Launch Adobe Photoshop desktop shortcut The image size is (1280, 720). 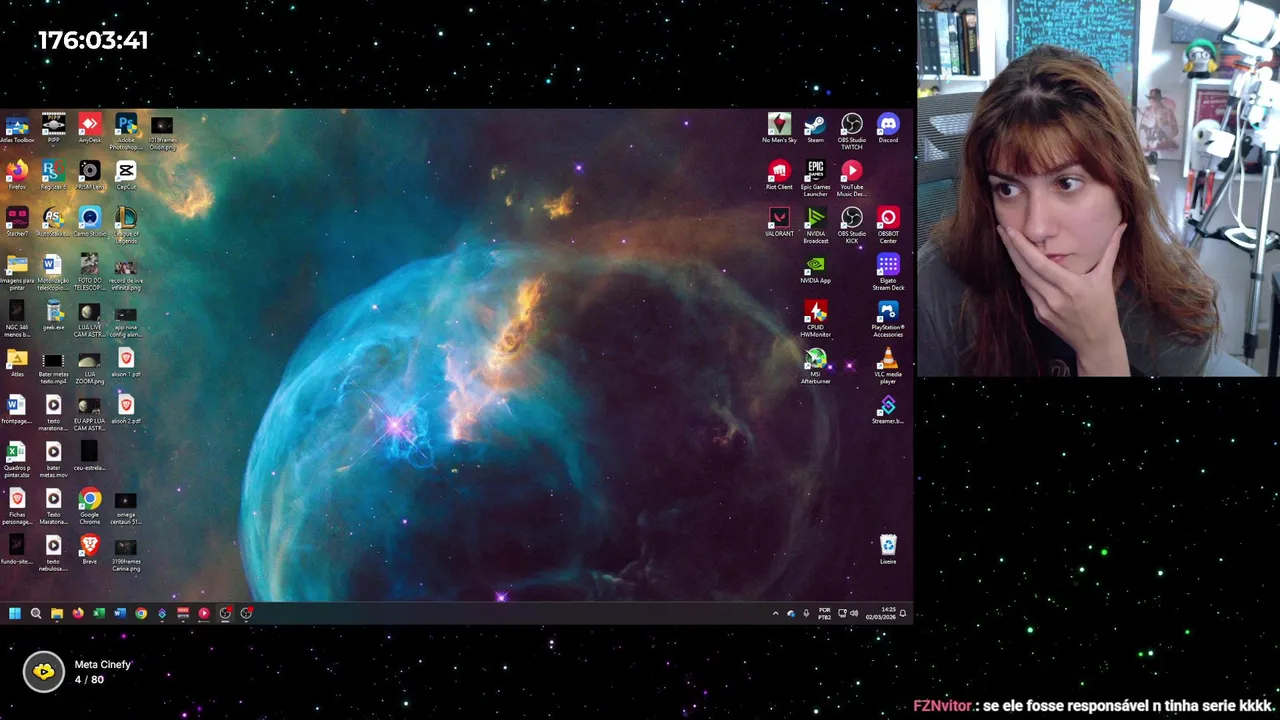(x=126, y=132)
